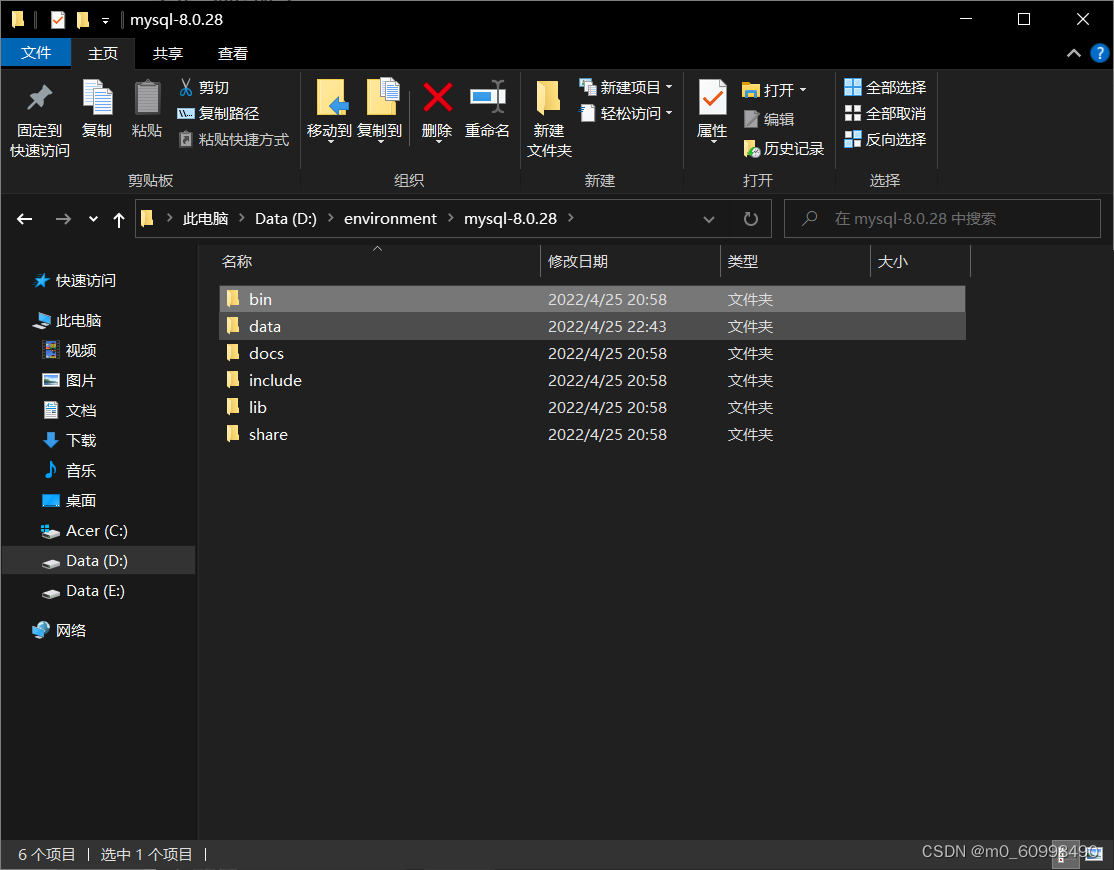Rename the selected item (重命名)
This screenshot has height=870, width=1114.
487,109
